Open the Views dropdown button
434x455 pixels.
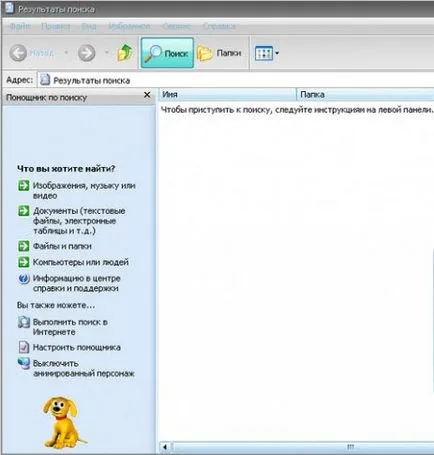(267, 53)
